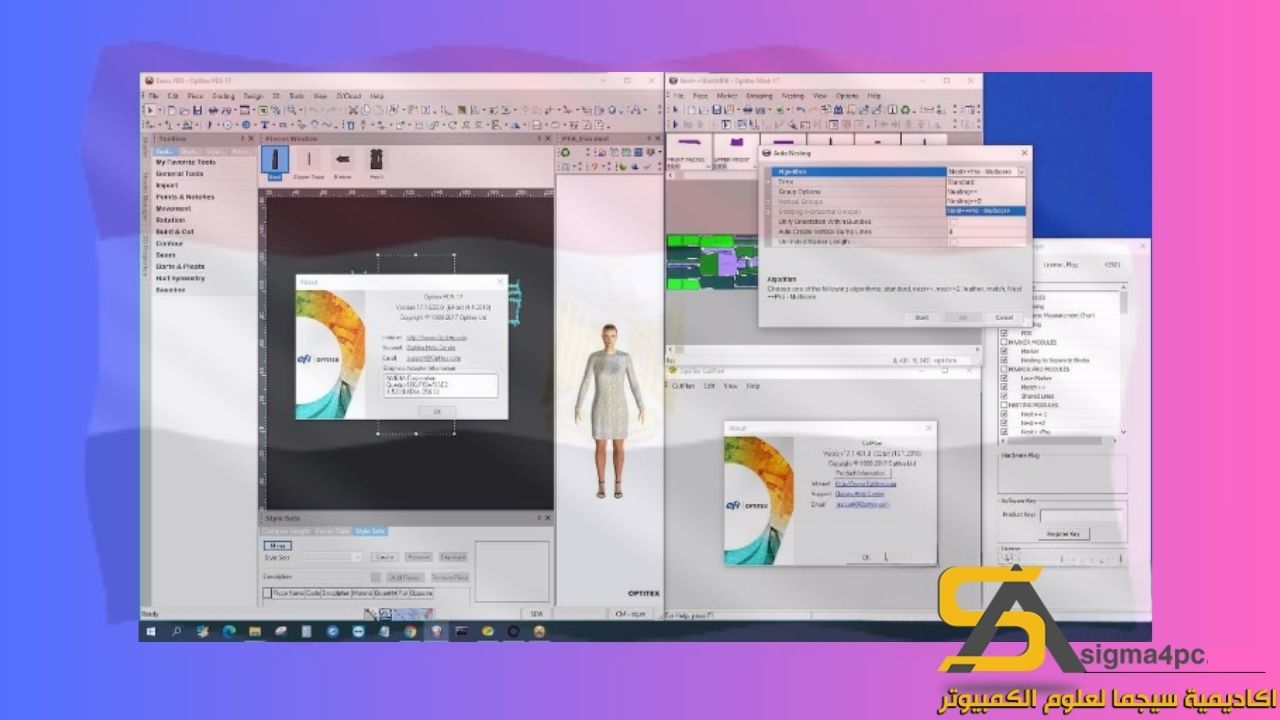This screenshot has height=720, width=1280.
Task: Open the File menu in PDS window
Action: (152, 95)
